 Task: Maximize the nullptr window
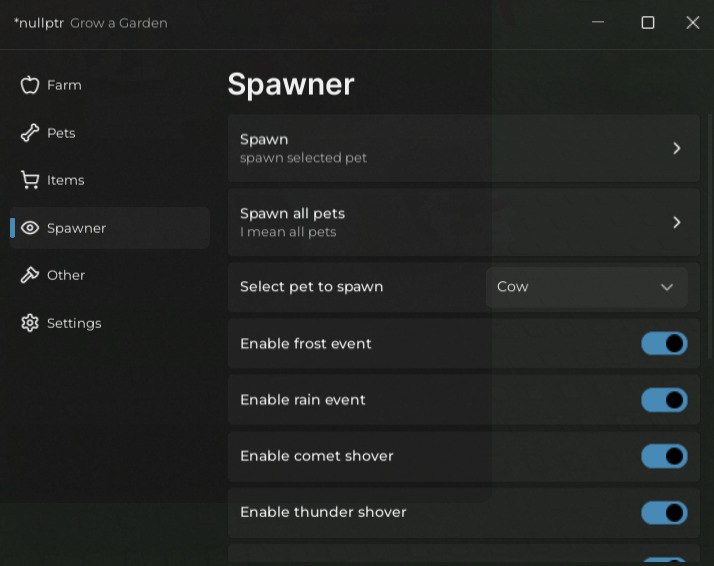[648, 22]
